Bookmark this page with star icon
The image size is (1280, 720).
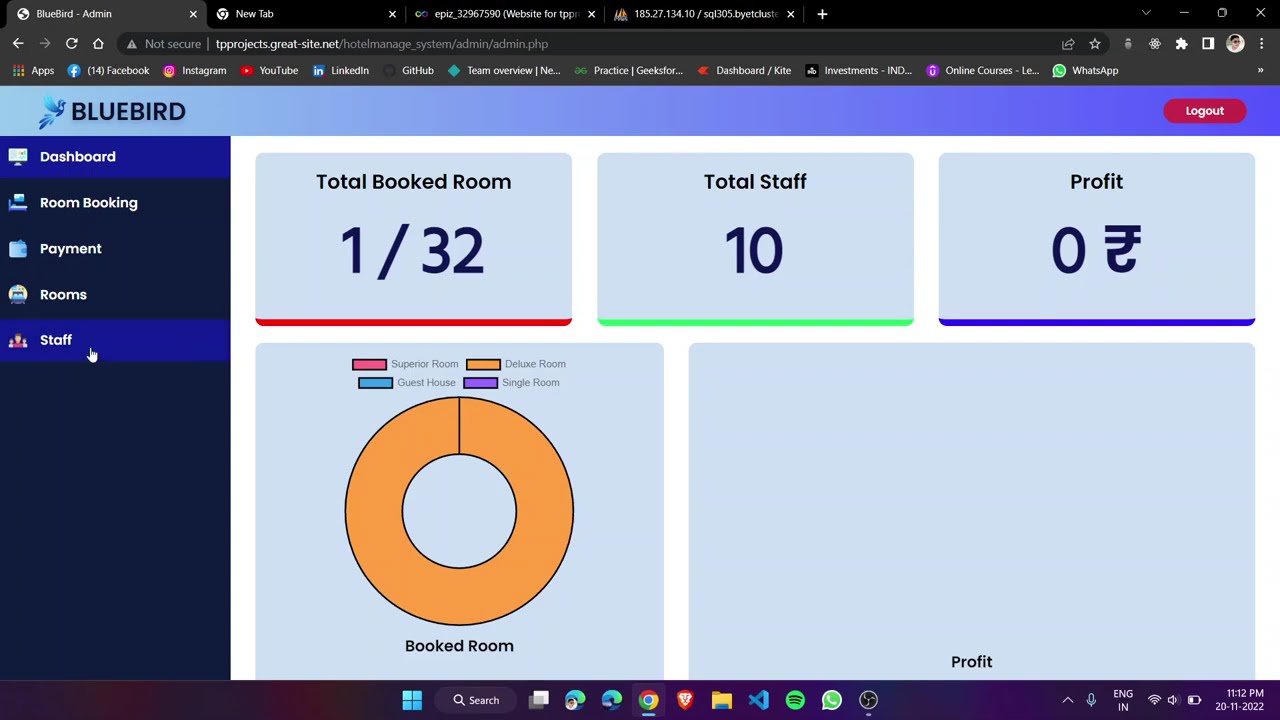pyautogui.click(x=1095, y=44)
